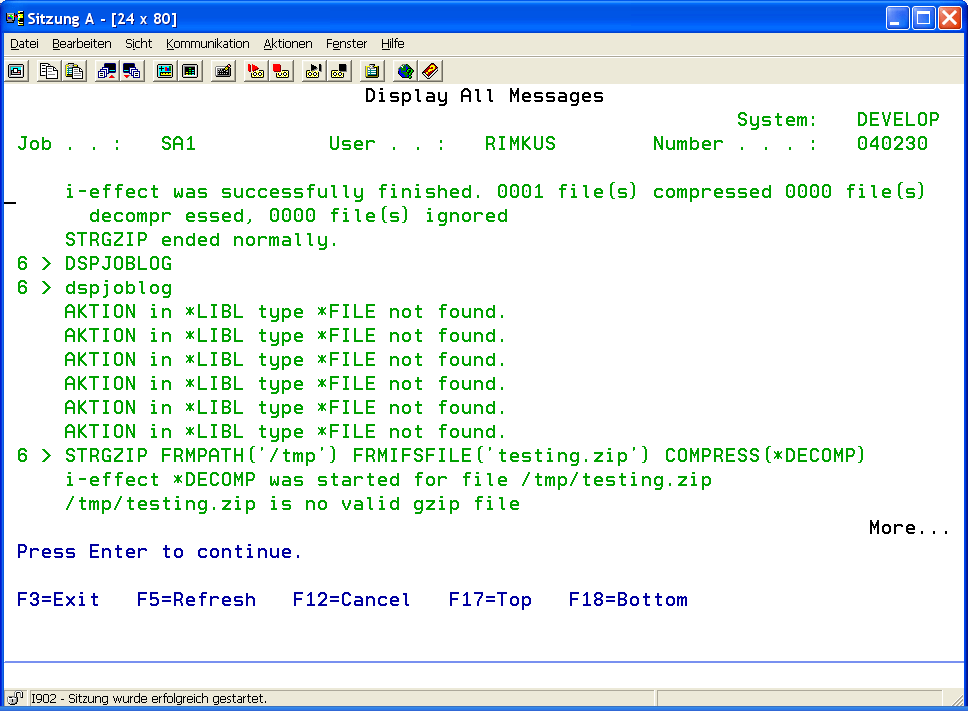Start macro recording with red play icon
Image resolution: width=968 pixels, height=711 pixels.
pyautogui.click(x=256, y=71)
